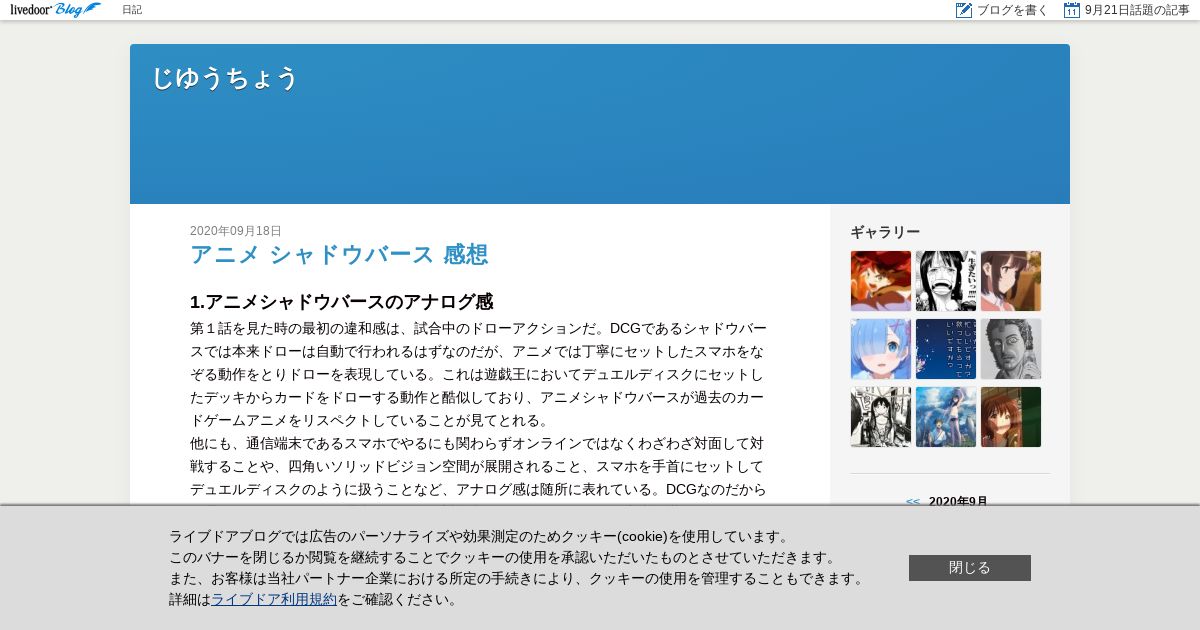Open article title アニメ シャドウバース 感想

pyautogui.click(x=339, y=254)
